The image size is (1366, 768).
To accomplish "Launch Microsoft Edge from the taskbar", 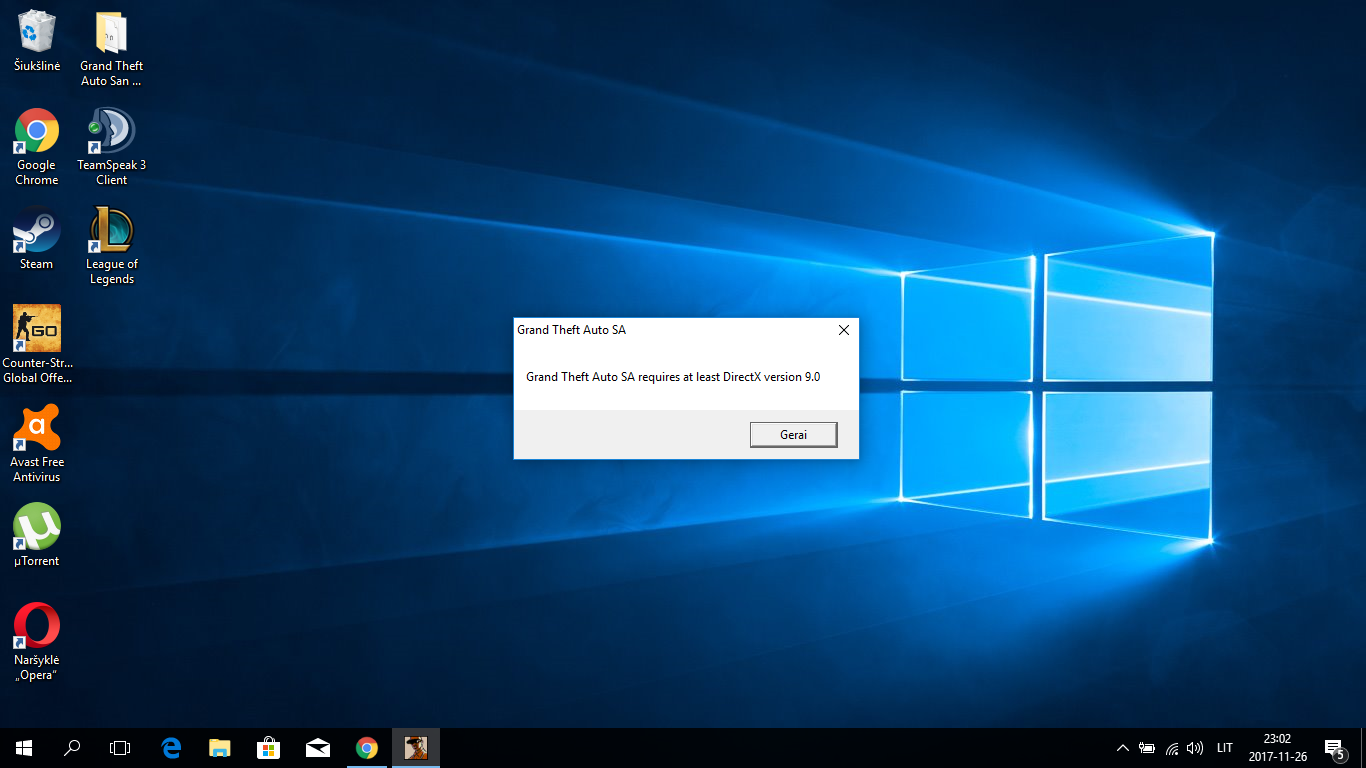I will (x=171, y=748).
